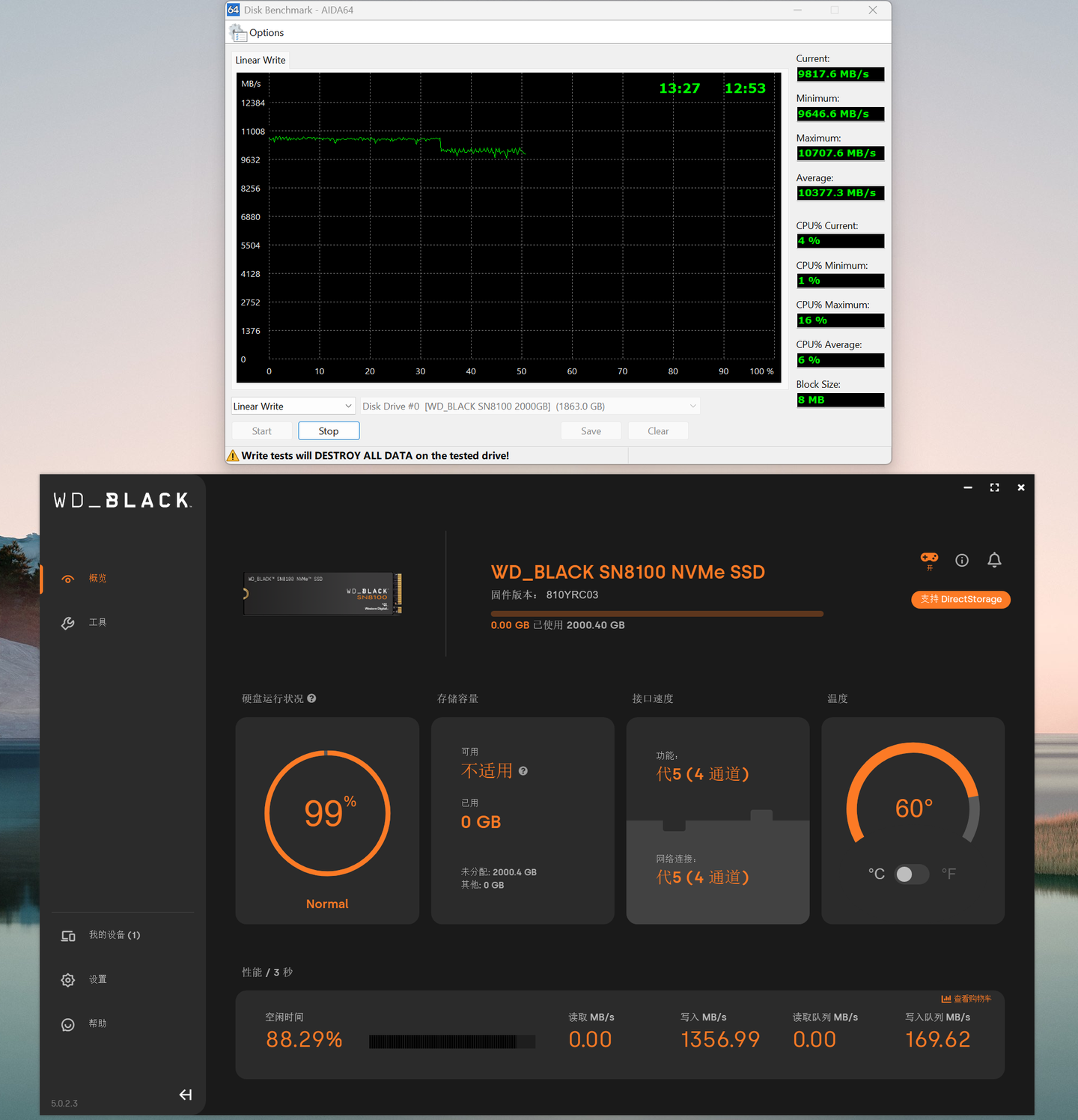Collapse the WD Dashboard sidebar with arrow icon

tap(186, 1095)
